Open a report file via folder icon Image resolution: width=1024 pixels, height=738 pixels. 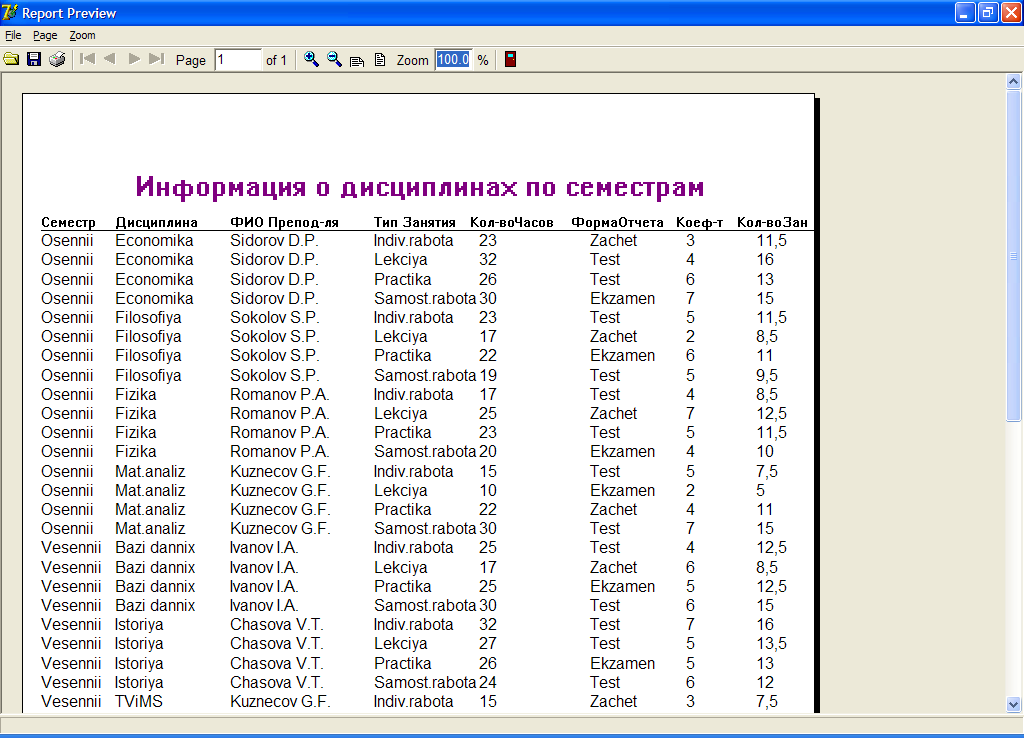point(11,59)
